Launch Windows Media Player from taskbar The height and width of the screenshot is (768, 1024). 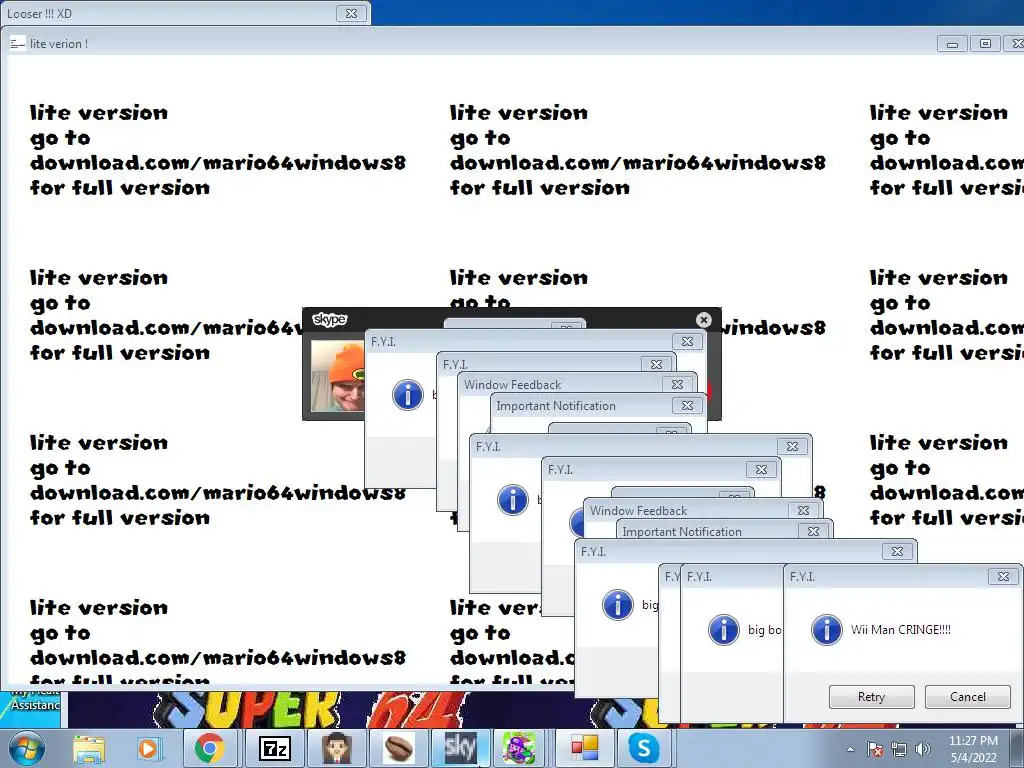[x=148, y=748]
